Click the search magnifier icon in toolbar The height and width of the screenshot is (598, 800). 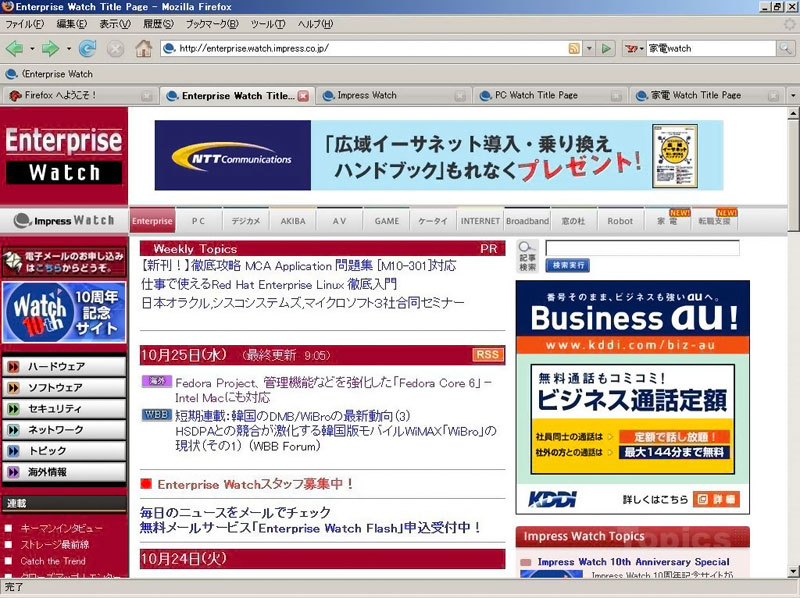(785, 48)
